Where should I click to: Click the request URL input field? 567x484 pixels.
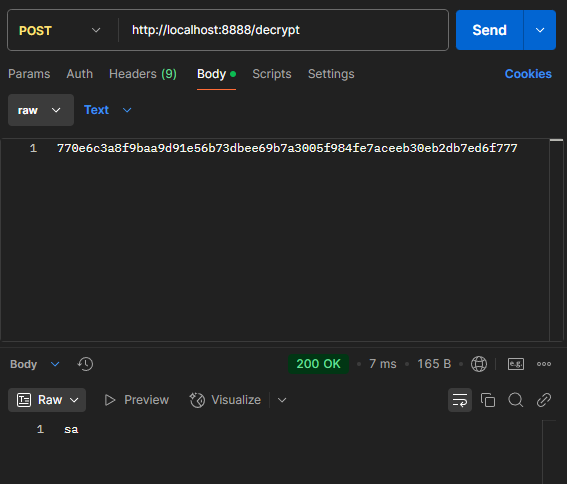click(x=284, y=30)
